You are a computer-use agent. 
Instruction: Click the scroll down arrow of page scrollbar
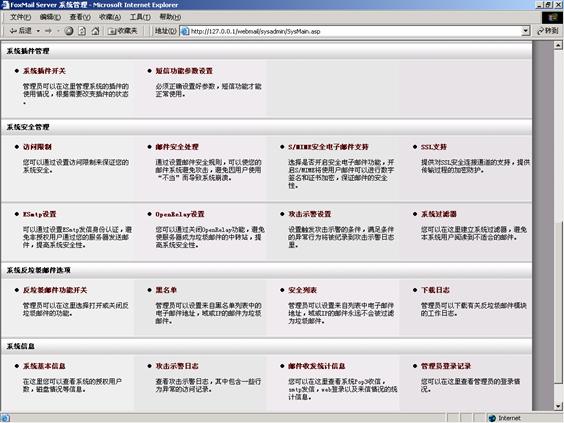[558, 406]
